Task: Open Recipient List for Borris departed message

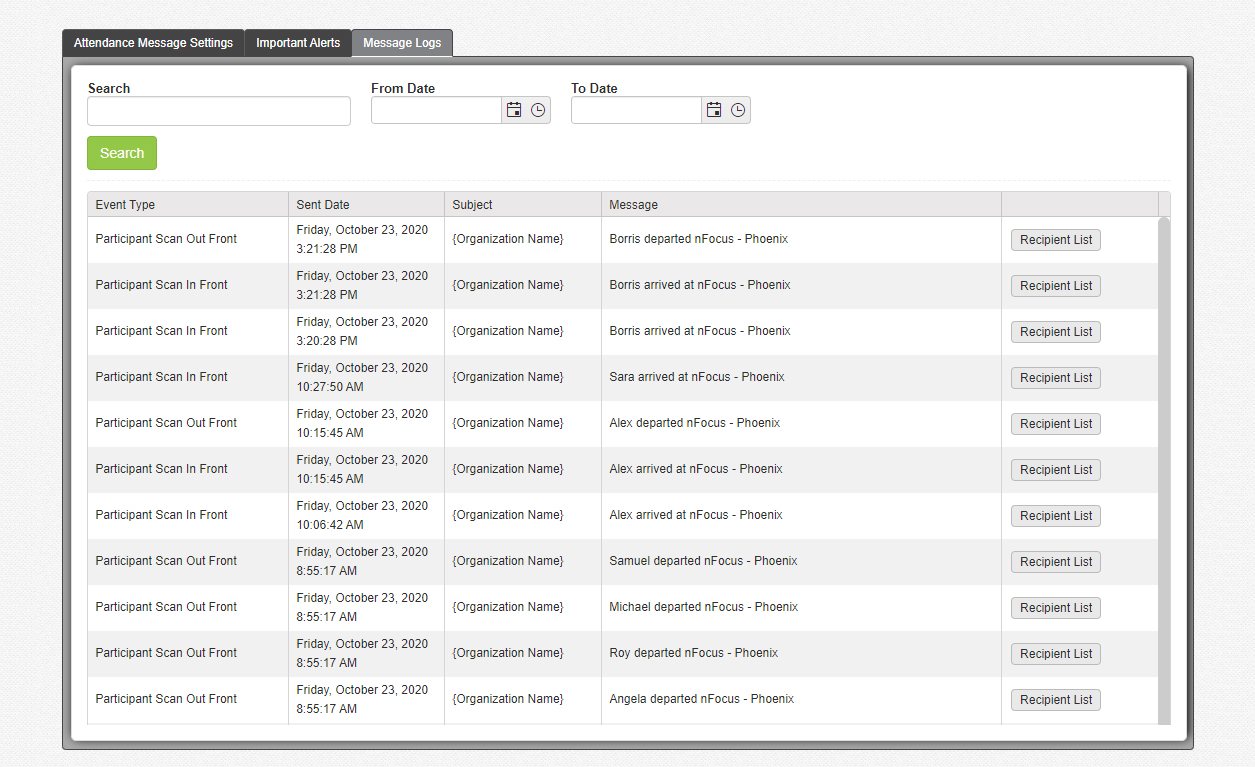Action: 1055,240
